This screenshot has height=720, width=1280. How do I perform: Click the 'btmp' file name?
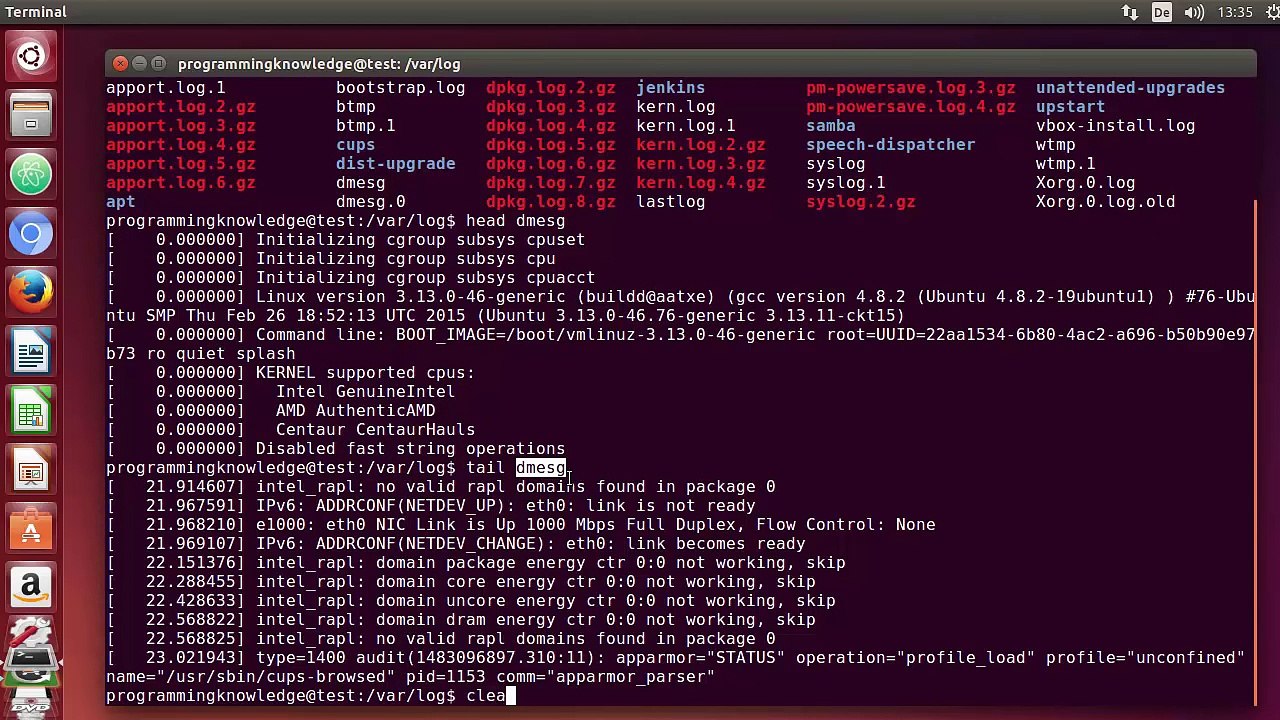coord(356,107)
